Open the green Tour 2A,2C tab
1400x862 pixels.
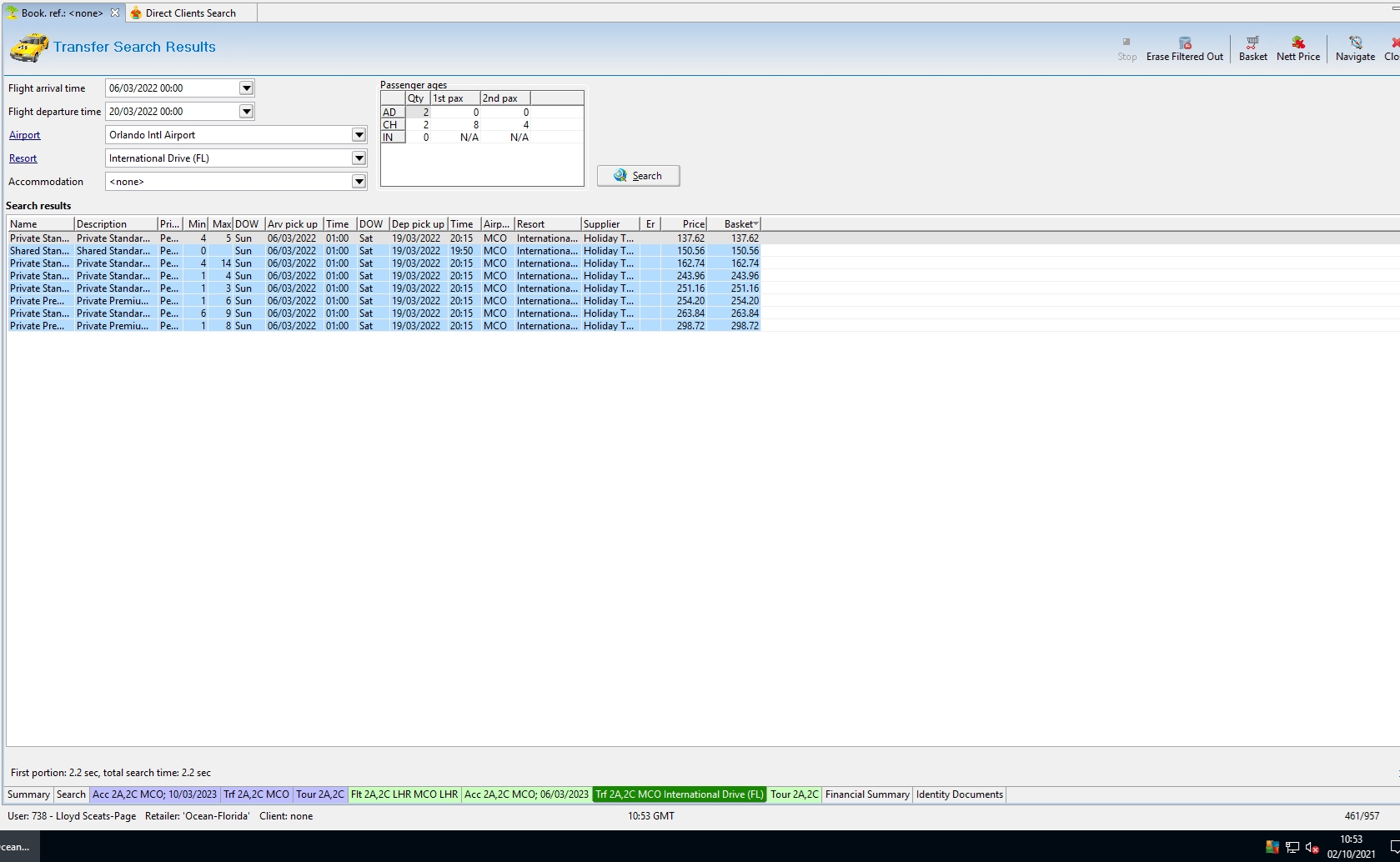click(794, 794)
